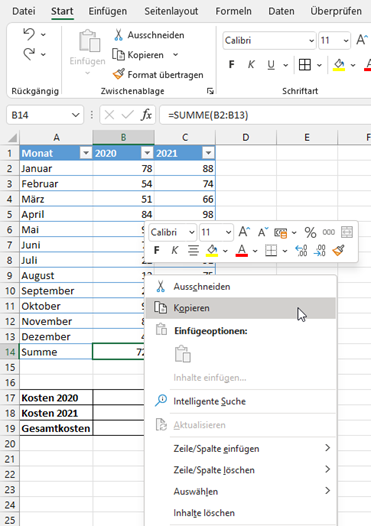Open the Monat column filter dropdown
Viewport: 371px width, 526px height.
(86, 153)
